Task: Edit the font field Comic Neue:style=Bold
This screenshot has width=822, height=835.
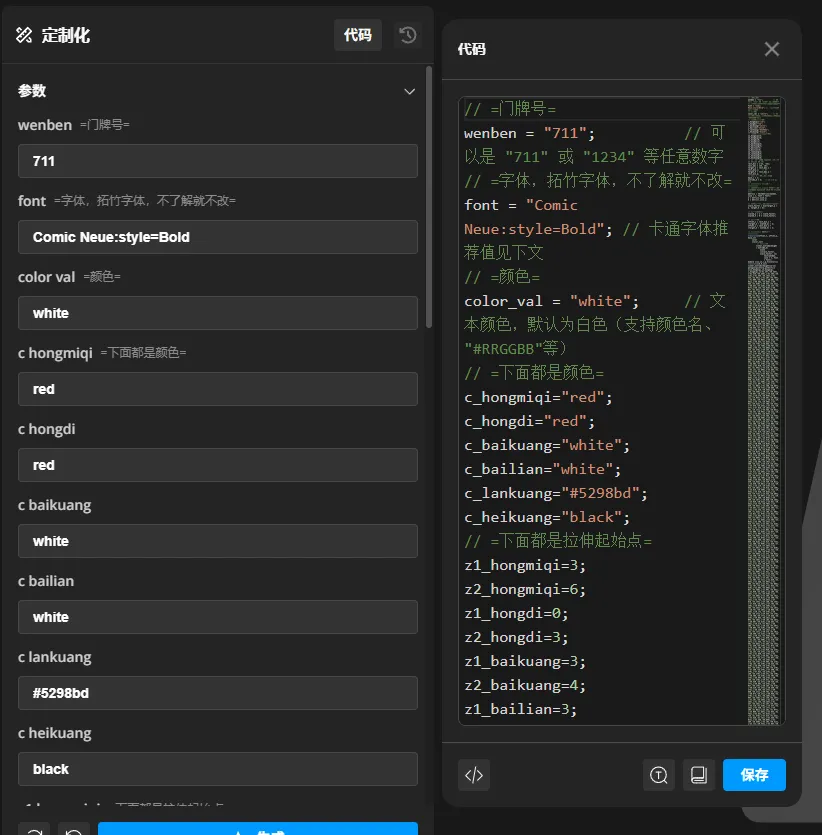Action: tap(218, 237)
